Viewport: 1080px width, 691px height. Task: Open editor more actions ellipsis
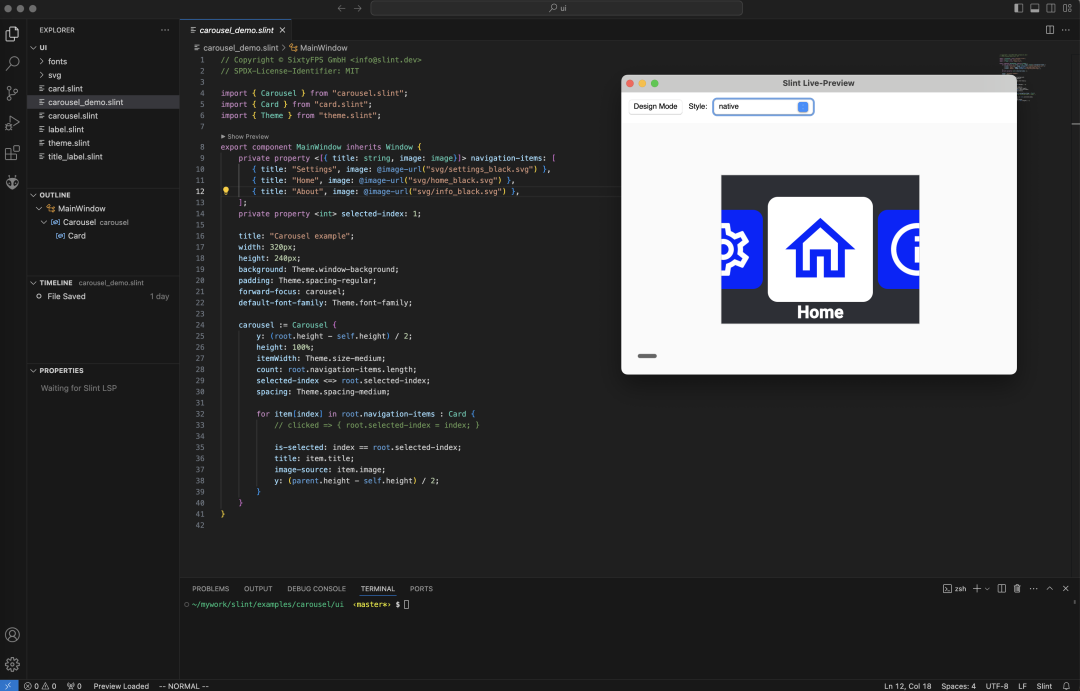coord(1066,30)
